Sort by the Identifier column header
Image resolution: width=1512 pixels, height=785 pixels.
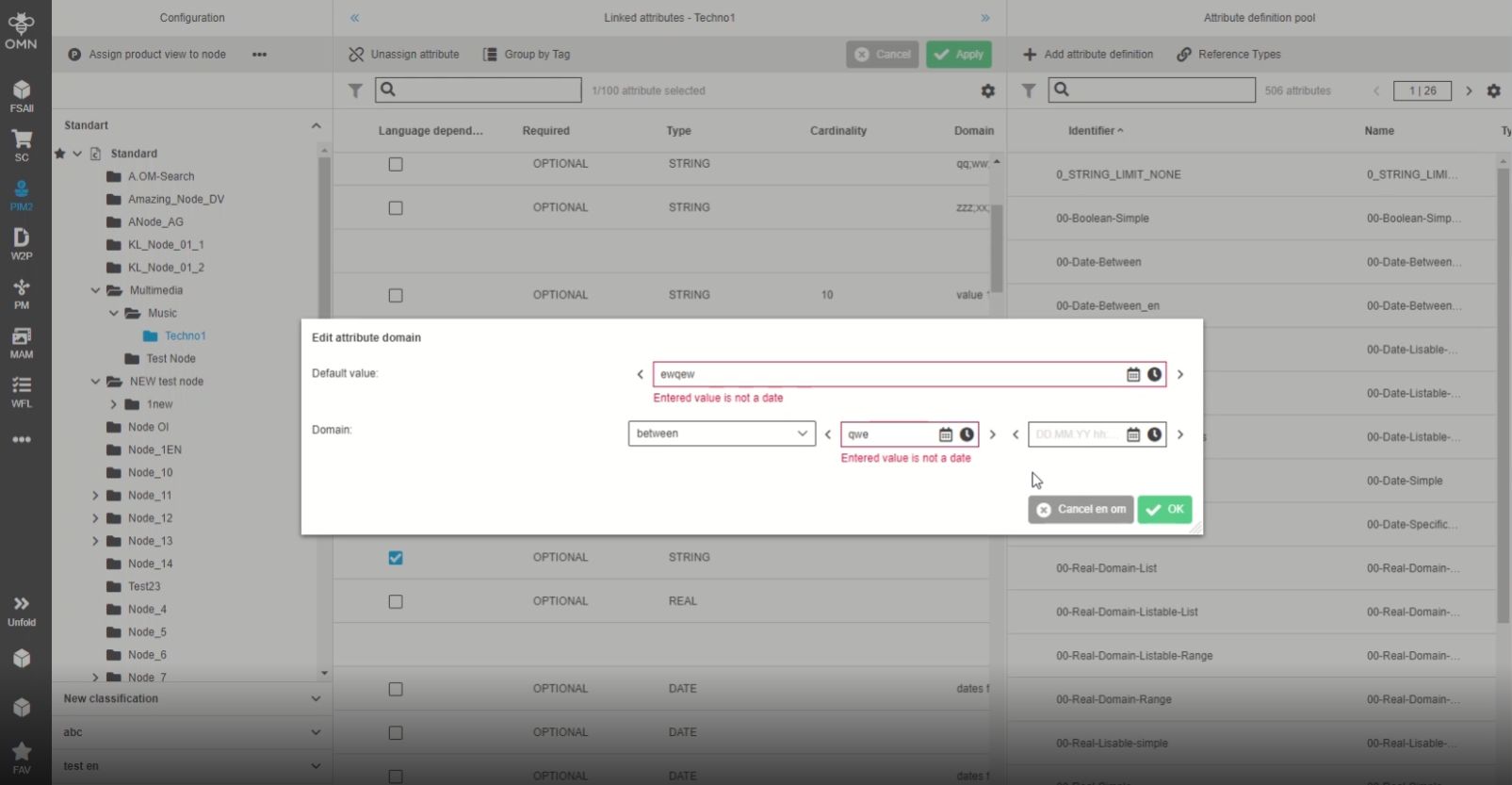tap(1095, 131)
